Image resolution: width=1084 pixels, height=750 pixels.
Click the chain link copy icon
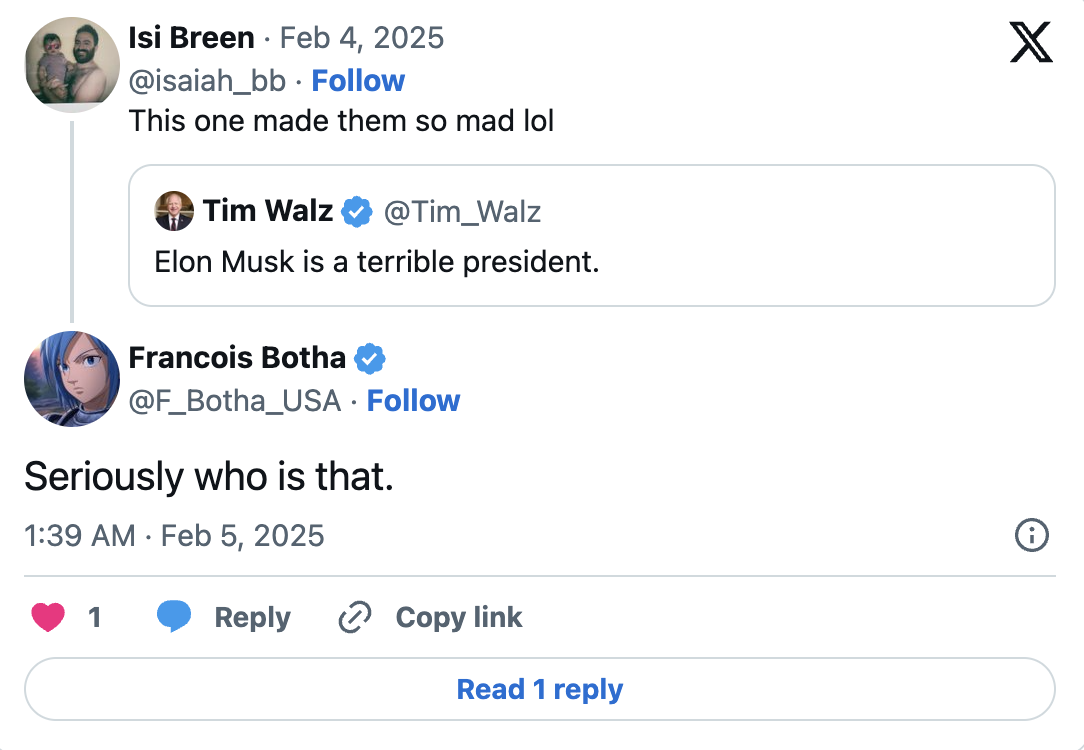click(x=354, y=618)
